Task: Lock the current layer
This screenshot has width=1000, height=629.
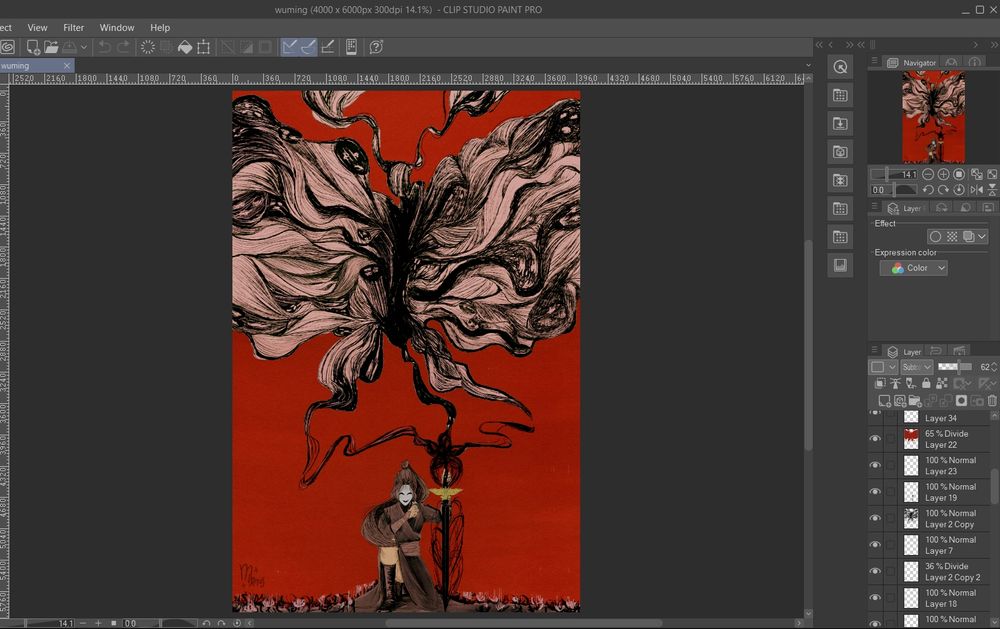Action: 927,383
